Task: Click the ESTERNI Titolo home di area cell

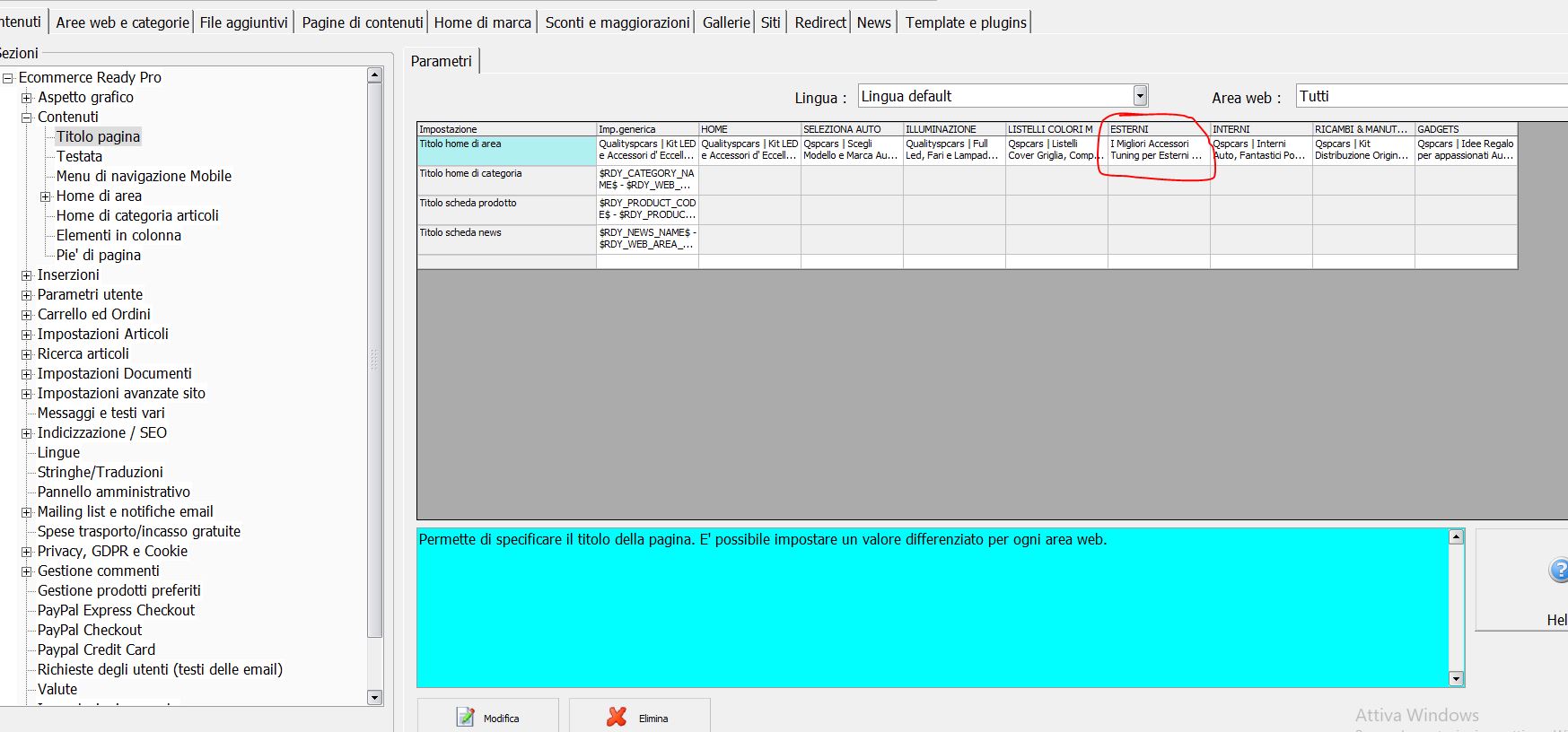Action: pos(1159,151)
